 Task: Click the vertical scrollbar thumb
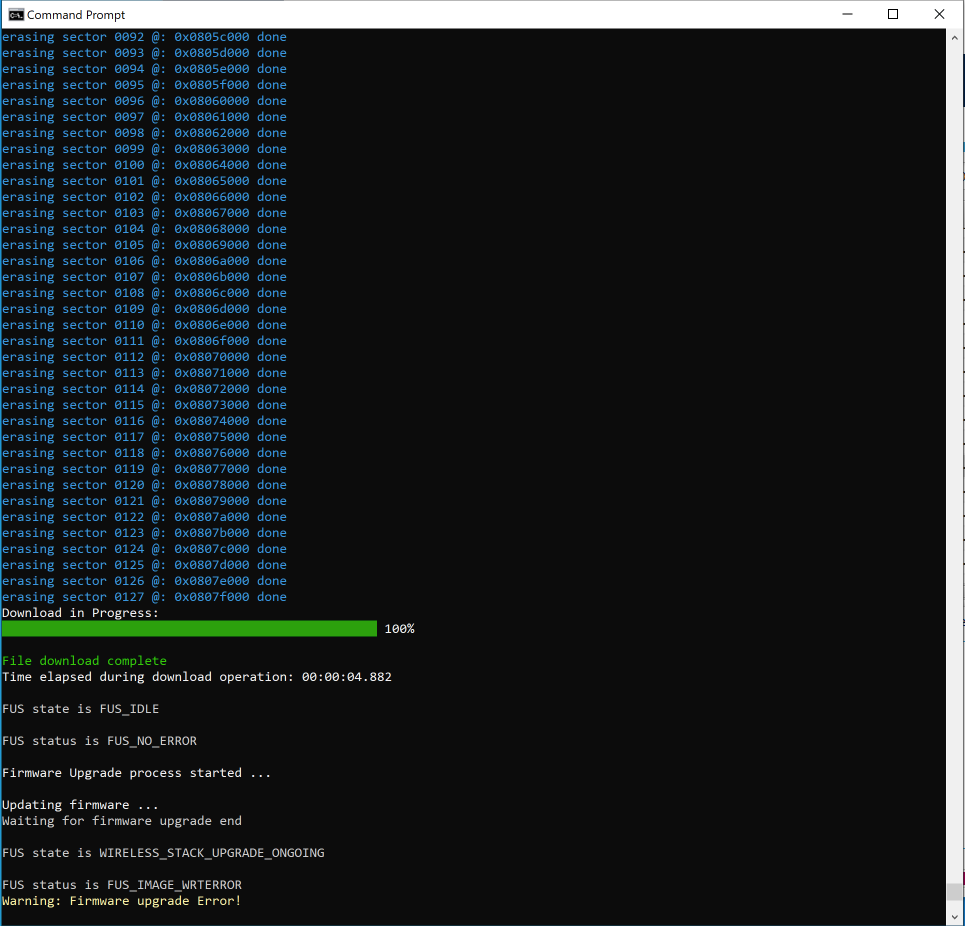[x=955, y=892]
